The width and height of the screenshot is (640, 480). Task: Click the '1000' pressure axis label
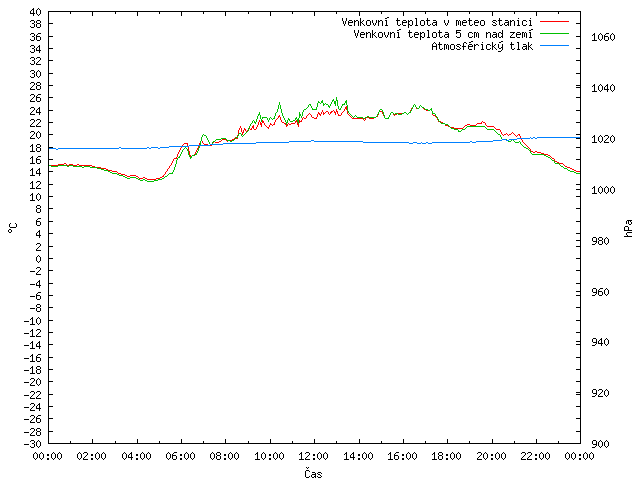[x=603, y=190]
